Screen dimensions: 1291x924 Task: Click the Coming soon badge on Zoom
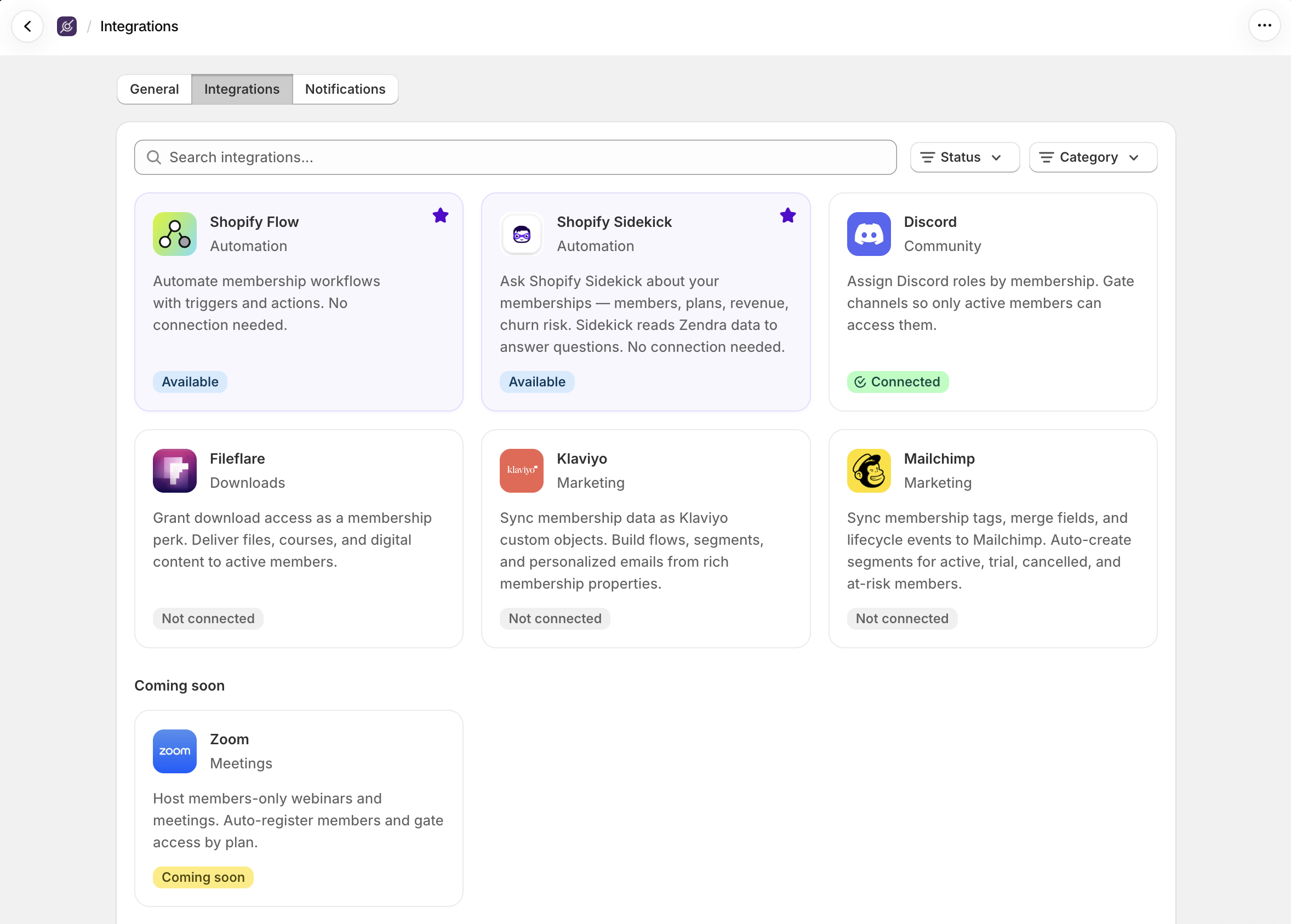(x=203, y=877)
